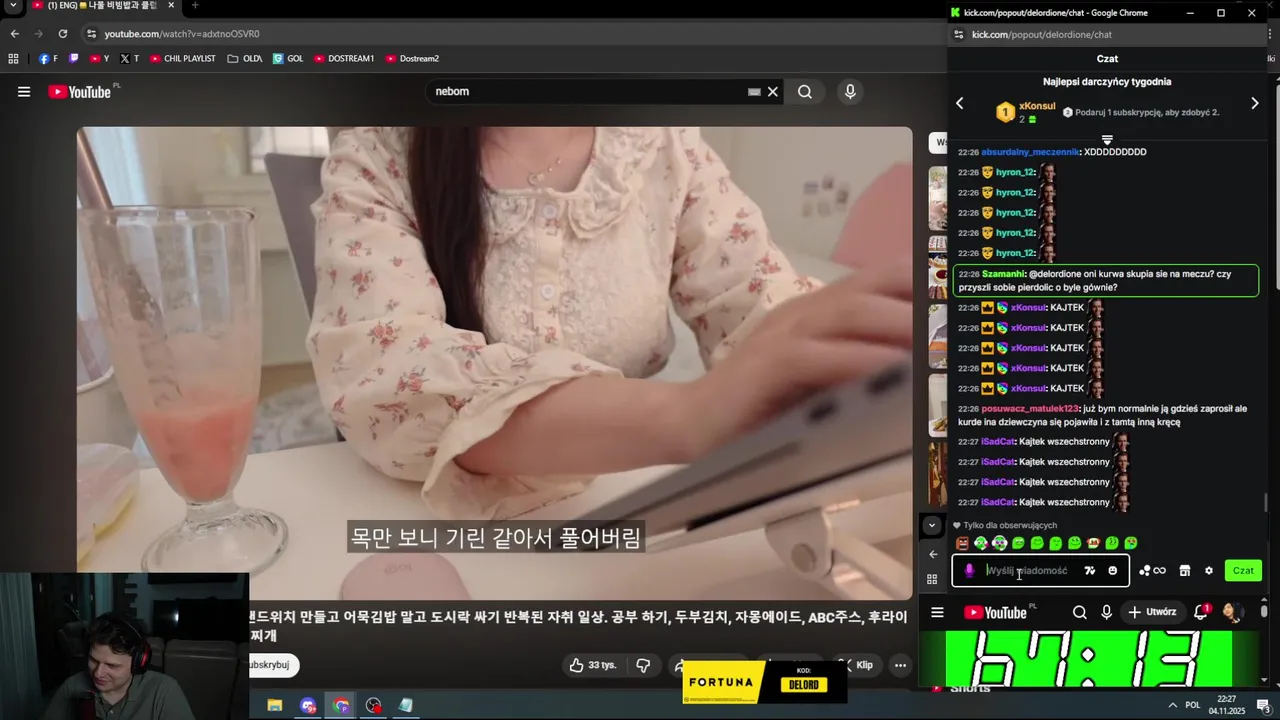
Task: Open xKonsul gifter profile
Action: tap(1037, 106)
